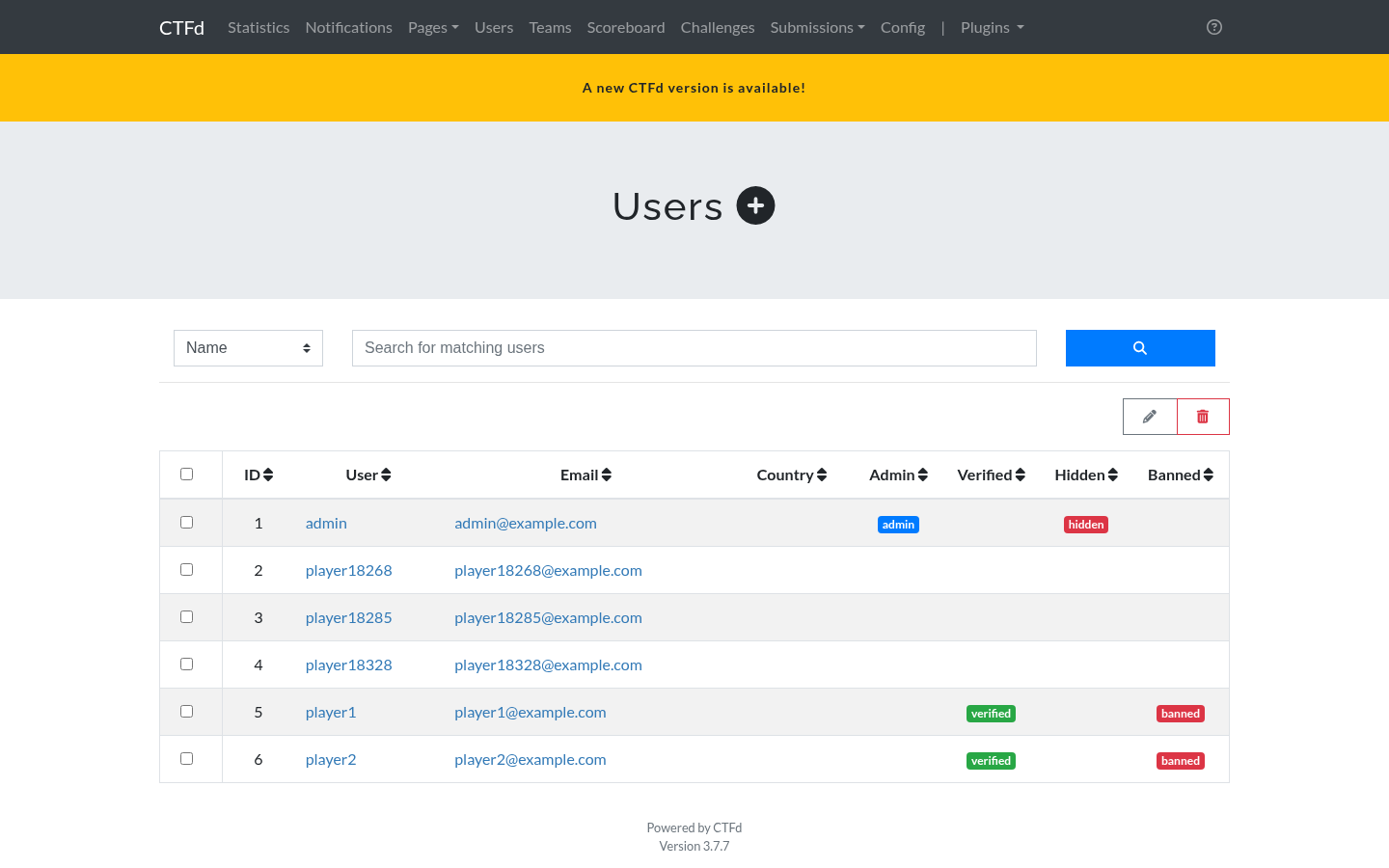Open Notifications from the navbar
Image resolution: width=1389 pixels, height=868 pixels.
(348, 27)
